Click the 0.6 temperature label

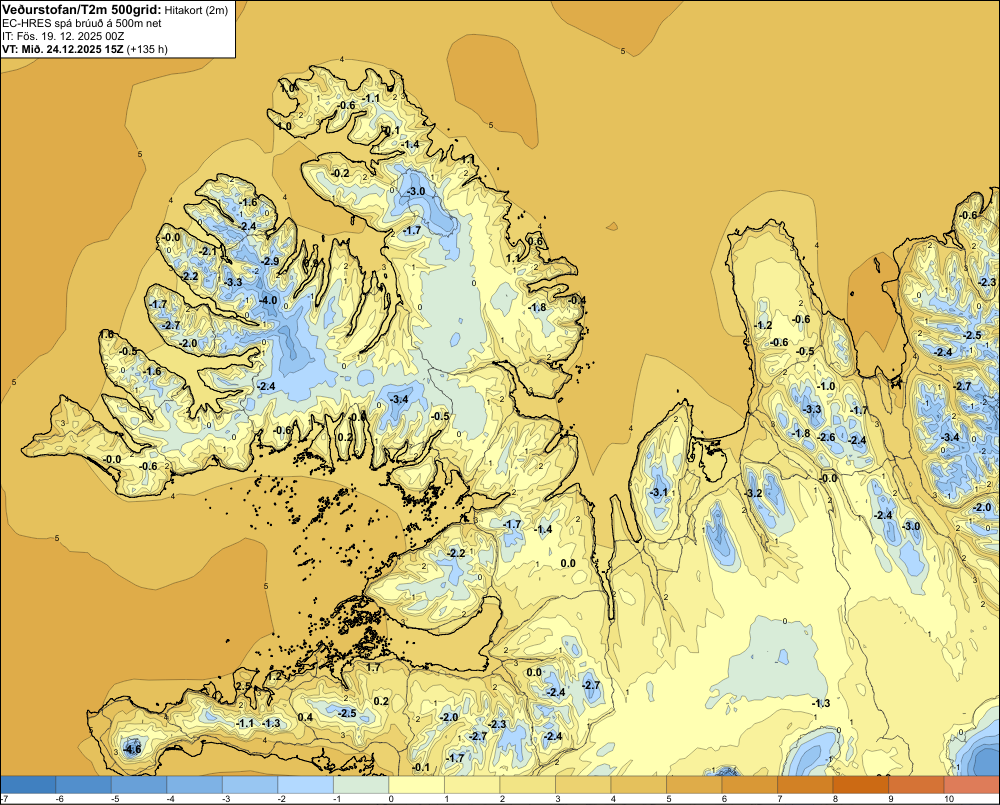coord(536,242)
